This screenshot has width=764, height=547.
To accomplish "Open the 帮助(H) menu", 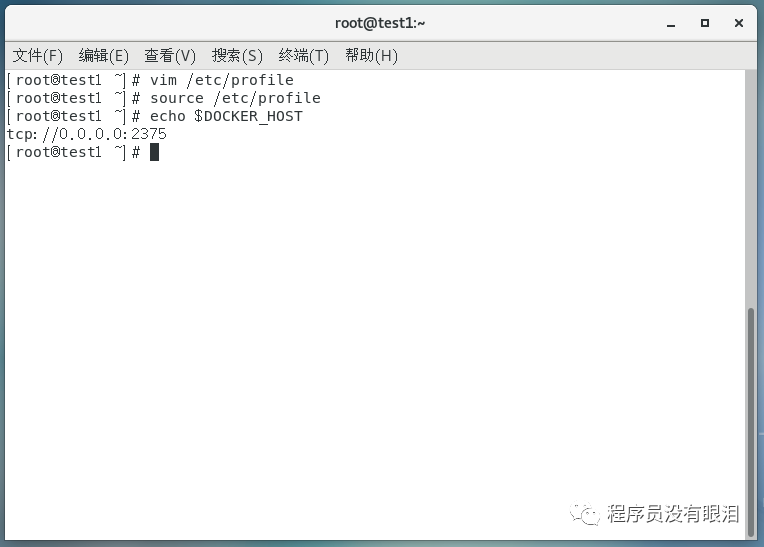I will pyautogui.click(x=371, y=56).
